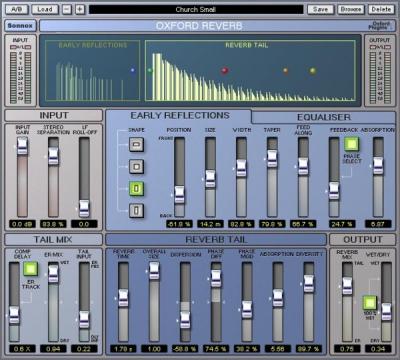Image resolution: width=400 pixels, height=360 pixels.
Task: Click the Position value field
Action: (x=179, y=224)
